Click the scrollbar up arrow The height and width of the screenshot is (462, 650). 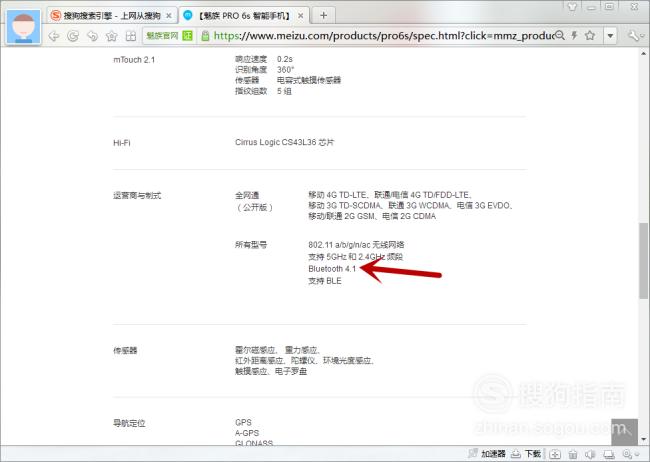point(643,53)
